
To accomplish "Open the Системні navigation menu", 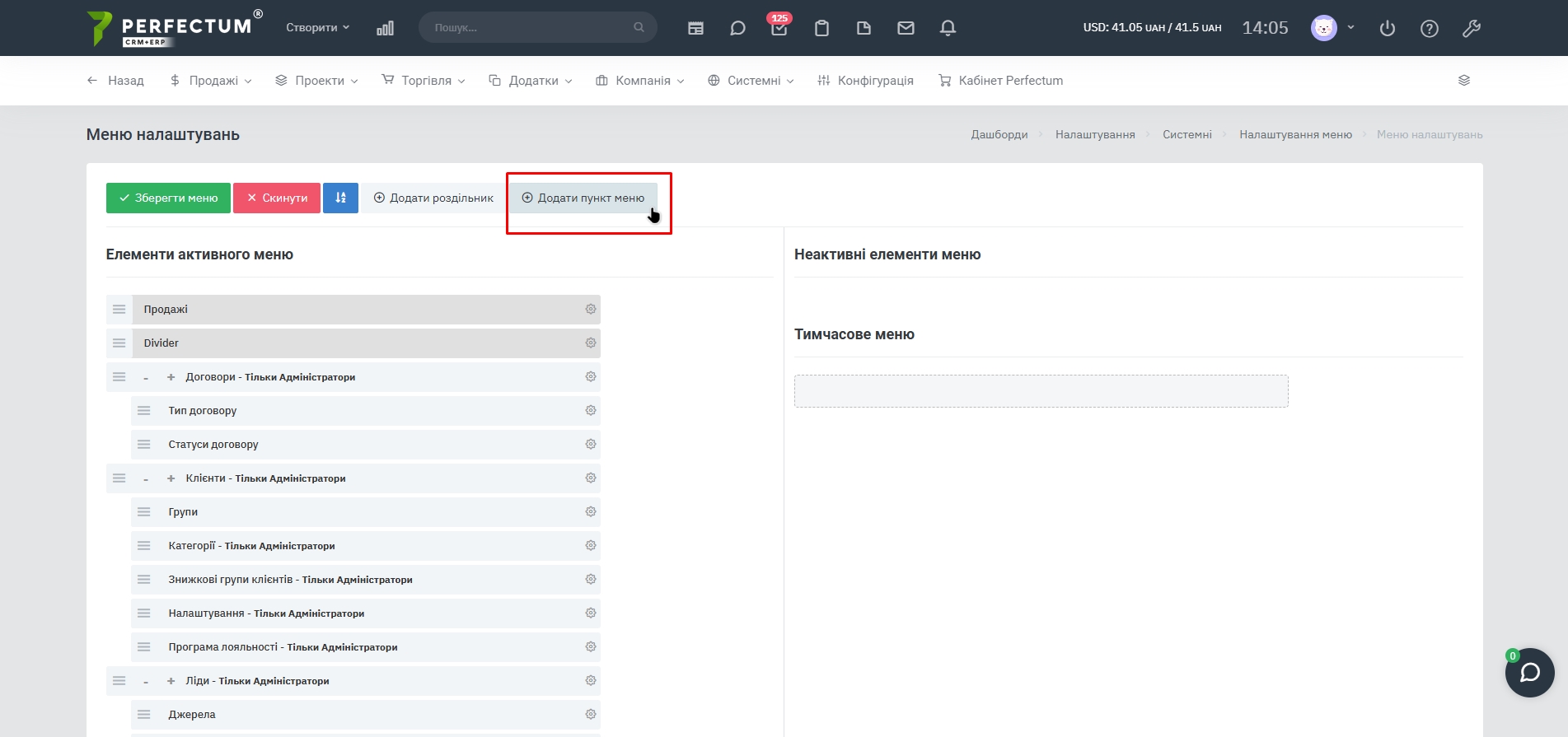I will 751,81.
